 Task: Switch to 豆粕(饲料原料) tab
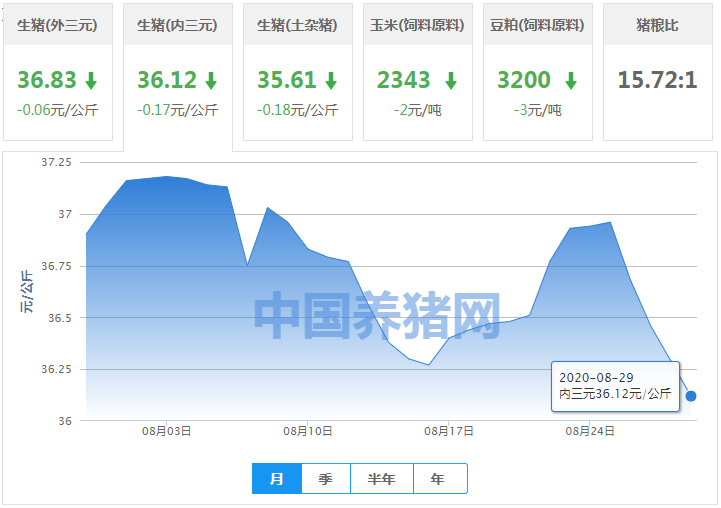pyautogui.click(x=538, y=24)
